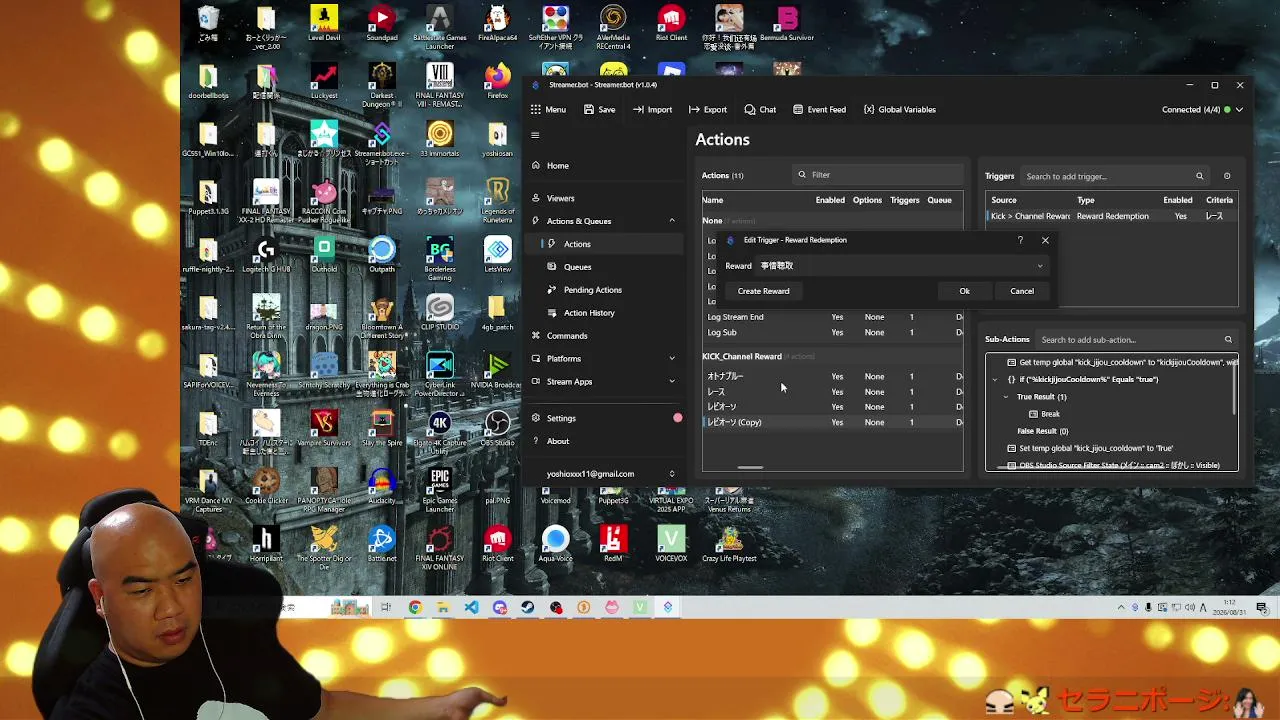This screenshot has width=1280, height=720.
Task: Click the triggers panel options icon
Action: coord(1227,176)
